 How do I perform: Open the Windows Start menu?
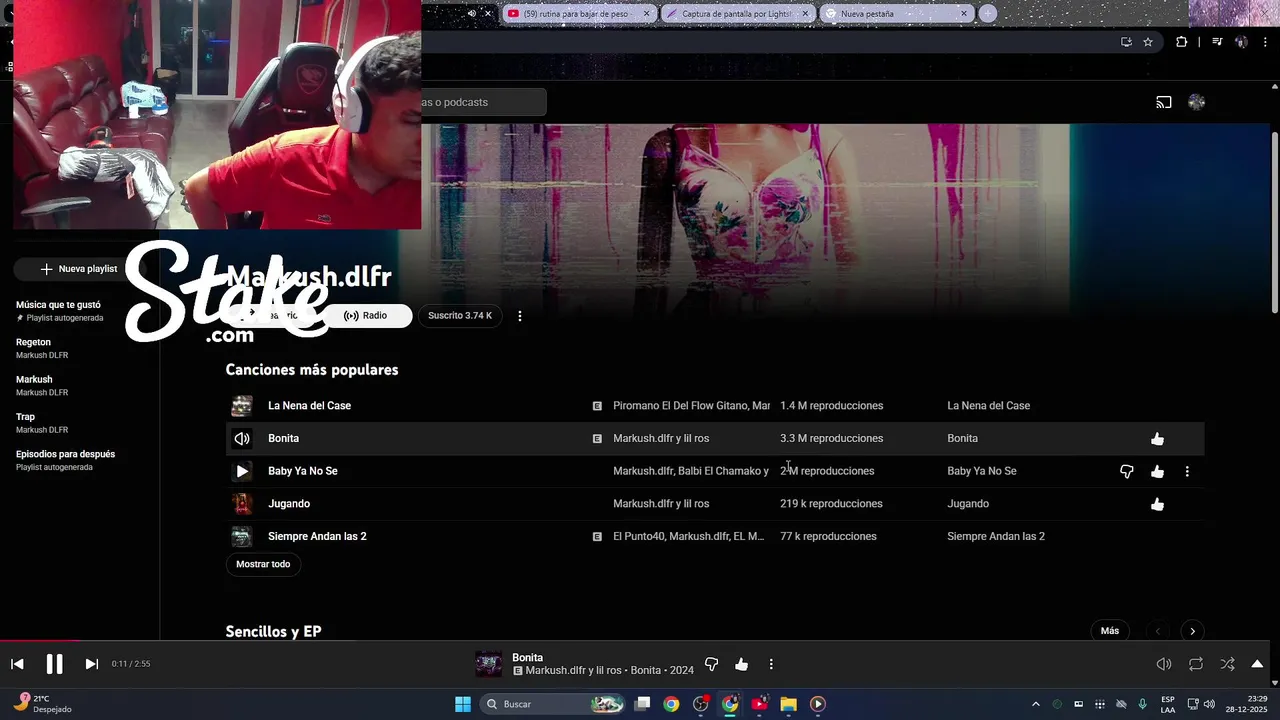(463, 704)
